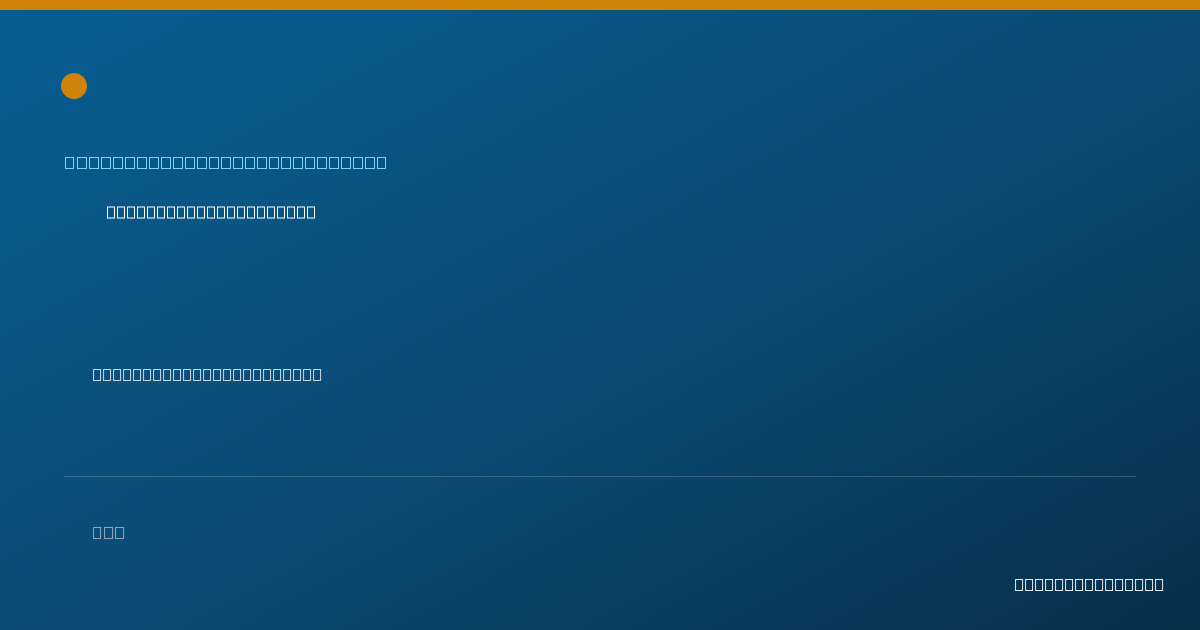The height and width of the screenshot is (630, 1200).
Task: Click the orange circle at top left
Action: pyautogui.click(x=74, y=86)
